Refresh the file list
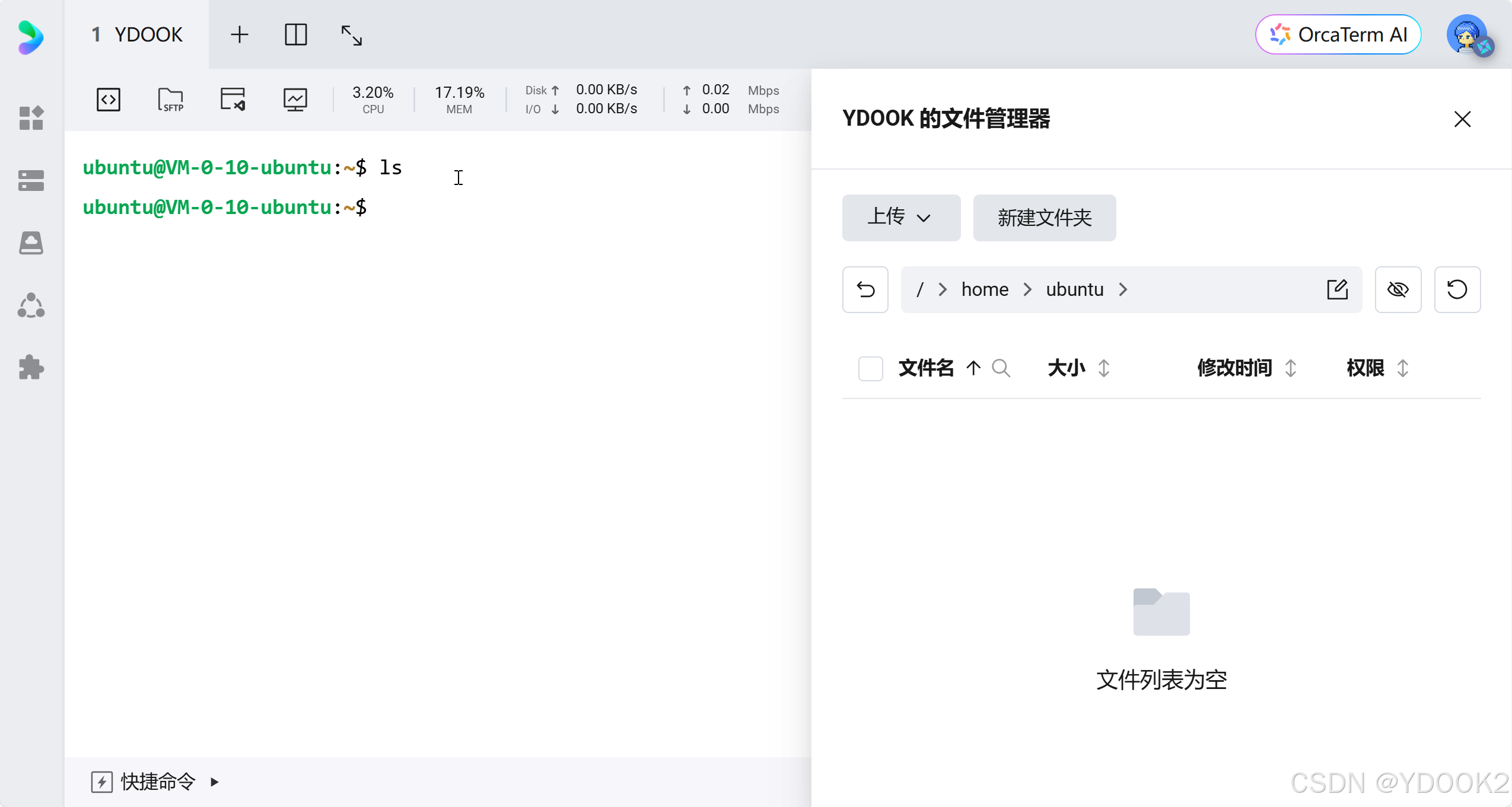The width and height of the screenshot is (1512, 807). (1457, 289)
